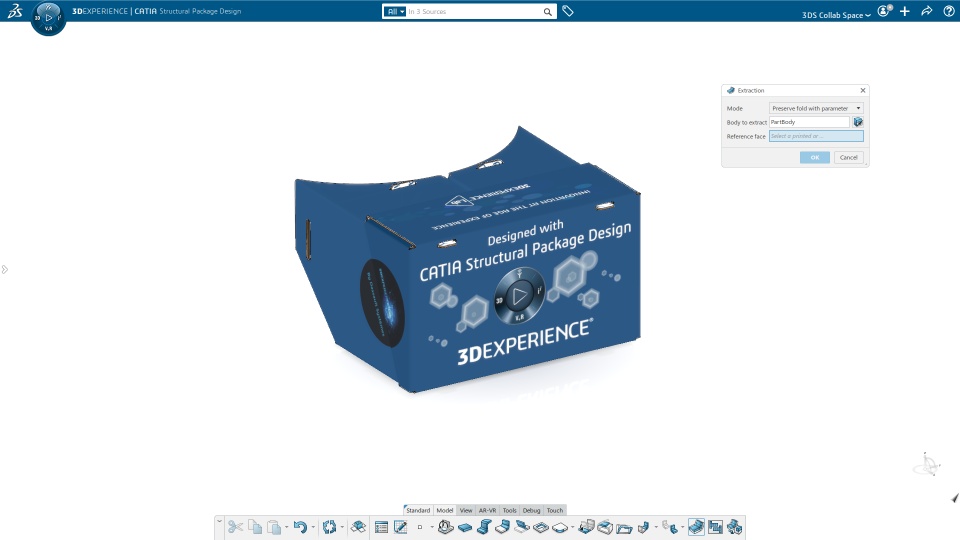Click the Undo arrow icon
Image resolution: width=960 pixels, height=540 pixels.
(x=300, y=527)
